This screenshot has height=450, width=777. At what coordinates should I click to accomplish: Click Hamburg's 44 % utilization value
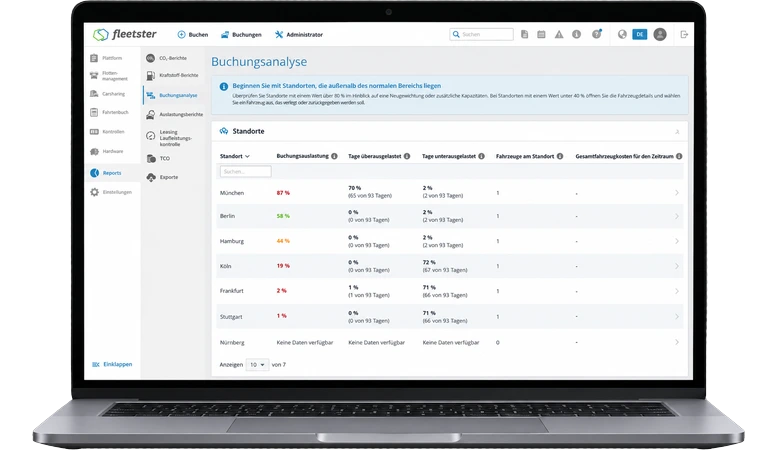pos(283,241)
